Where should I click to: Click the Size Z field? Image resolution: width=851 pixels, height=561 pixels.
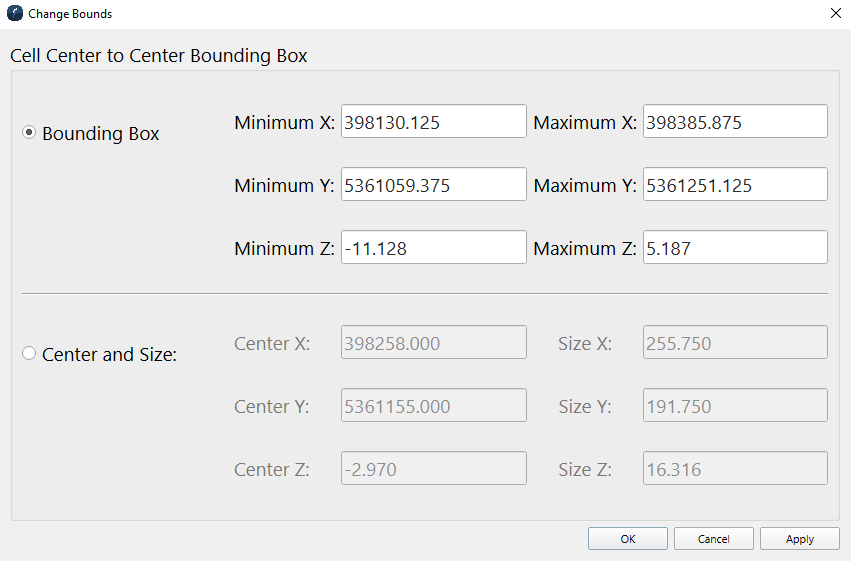pyautogui.click(x=734, y=469)
